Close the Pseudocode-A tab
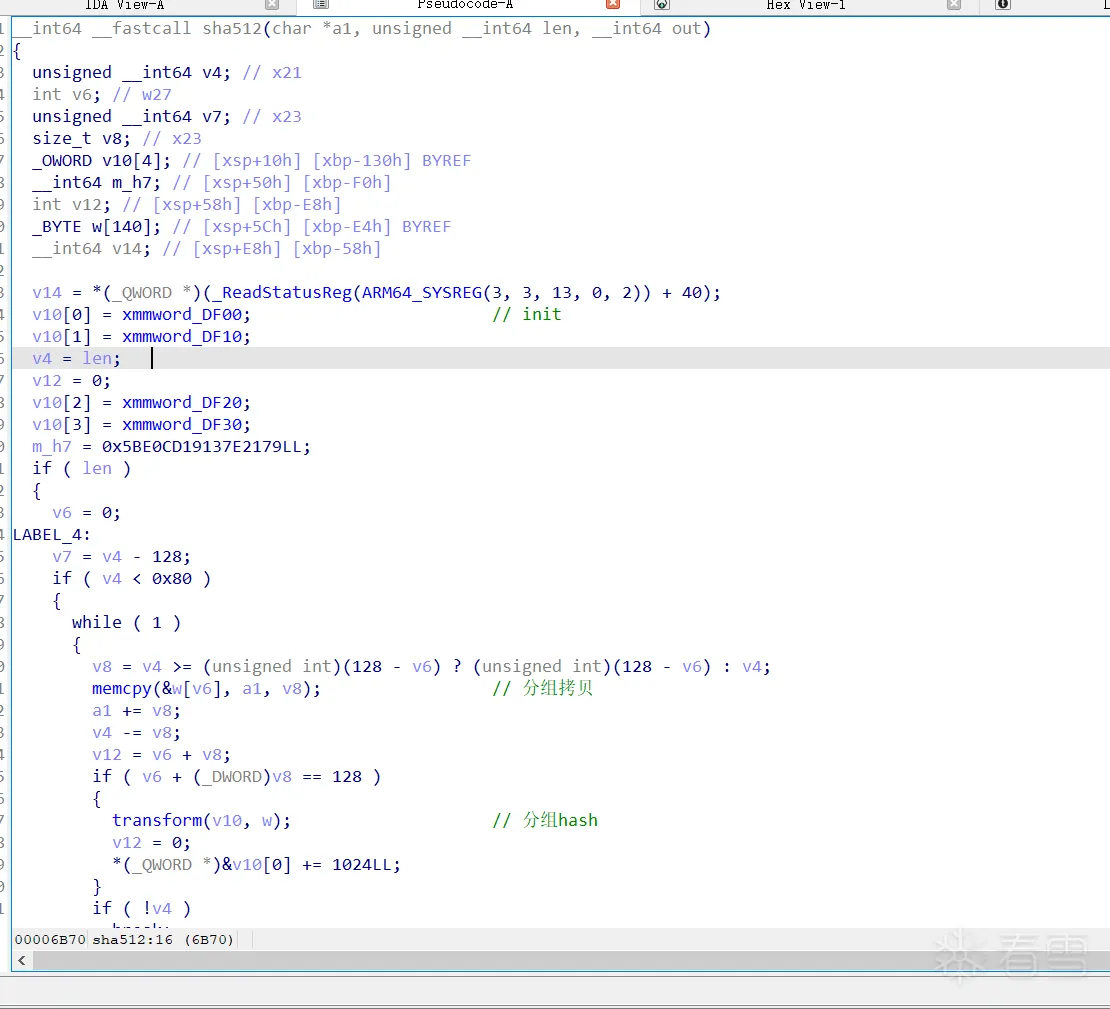Image resolution: width=1110 pixels, height=1009 pixels. (613, 5)
